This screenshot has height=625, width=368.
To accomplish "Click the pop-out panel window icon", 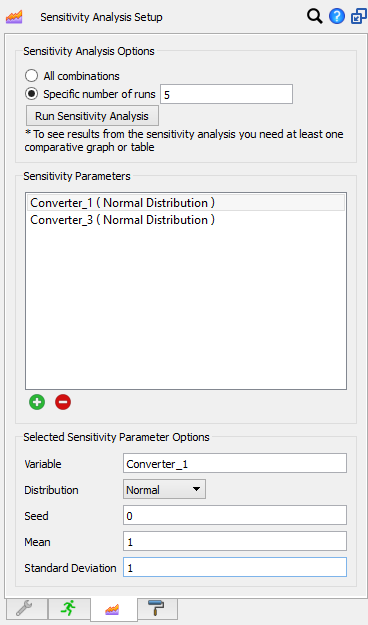I will 358,17.
